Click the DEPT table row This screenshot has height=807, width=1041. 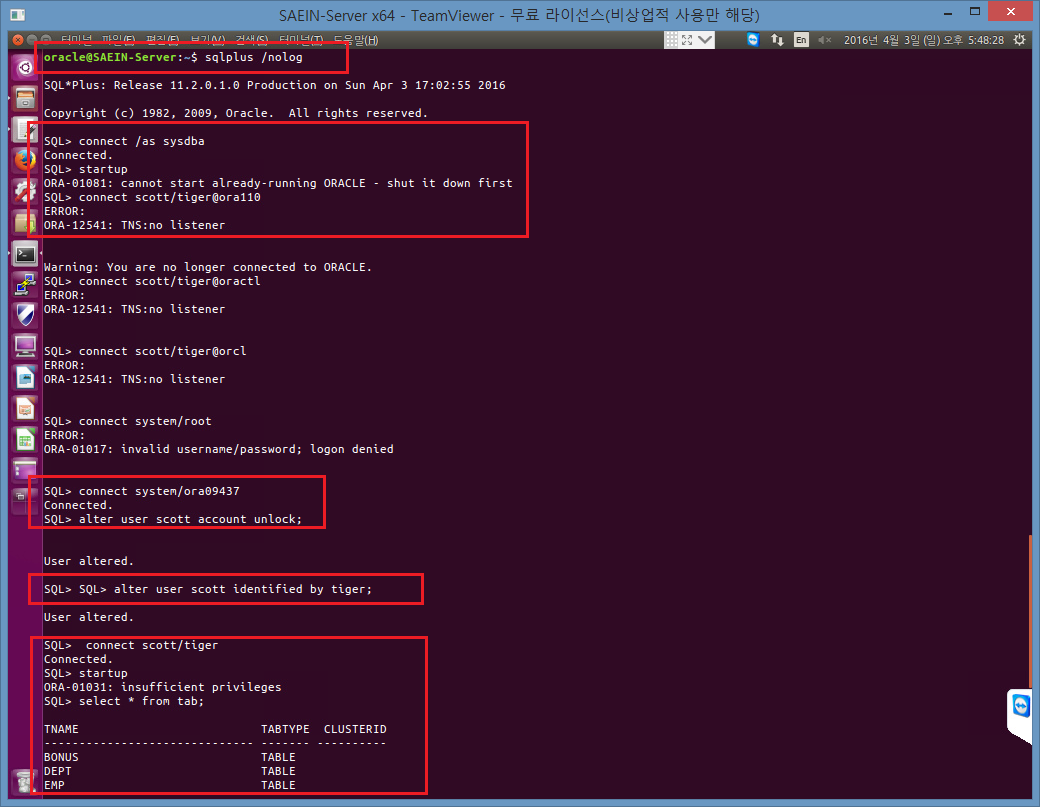(170, 771)
